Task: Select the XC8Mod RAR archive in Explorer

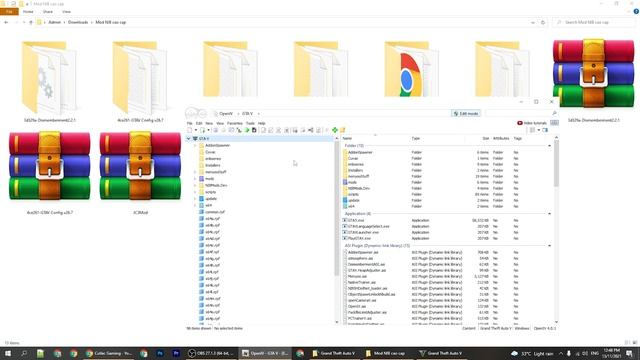Action: 140,173
